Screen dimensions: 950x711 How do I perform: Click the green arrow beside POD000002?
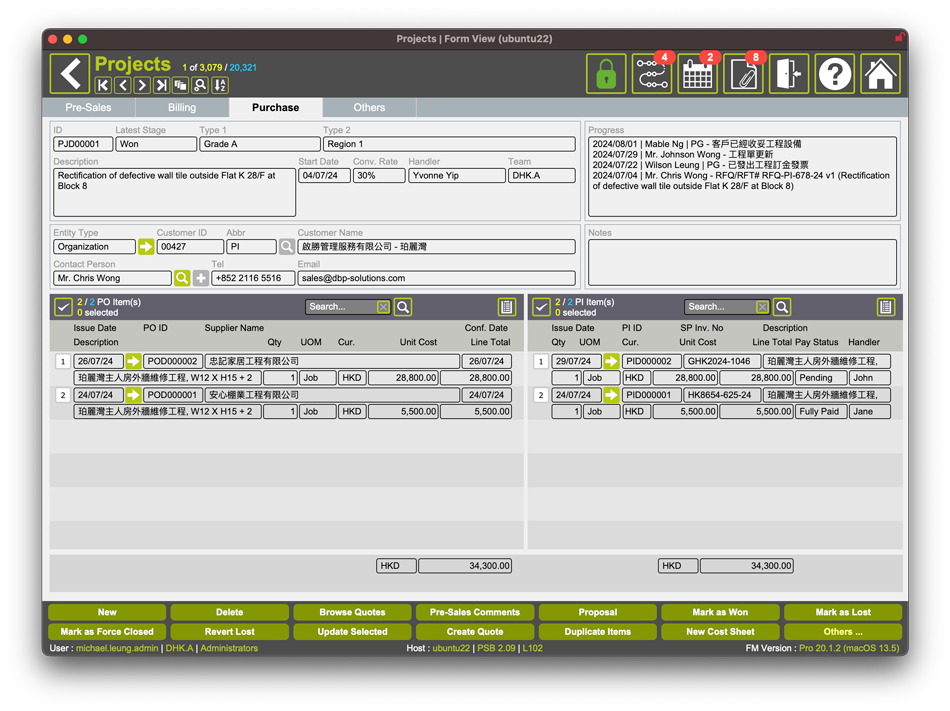(x=133, y=361)
